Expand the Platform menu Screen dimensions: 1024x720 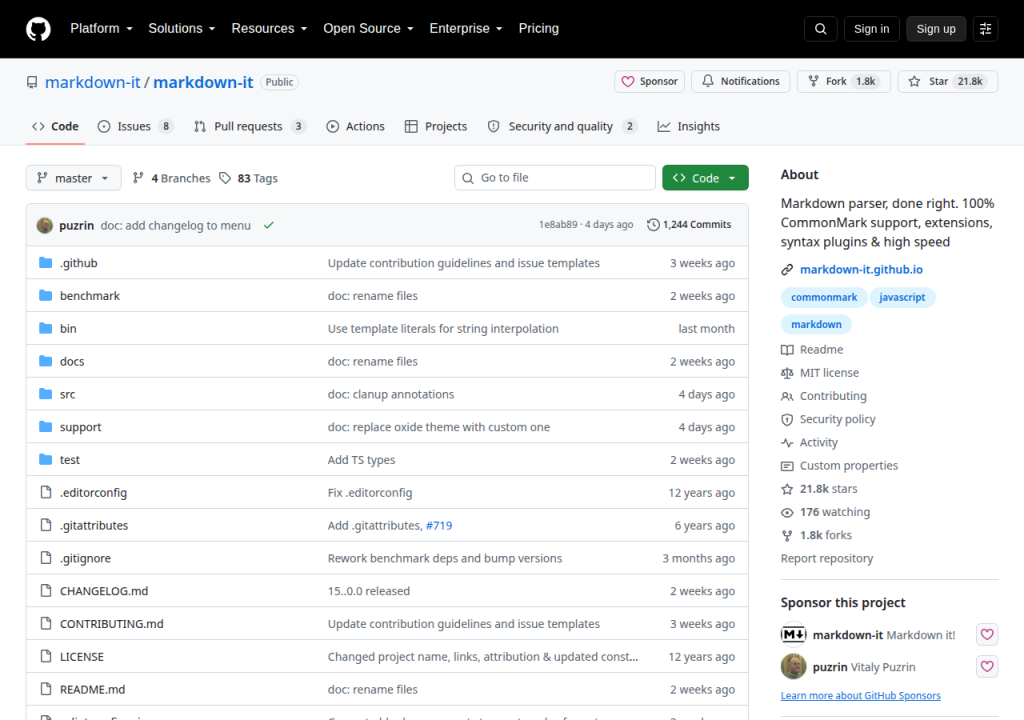(x=101, y=29)
